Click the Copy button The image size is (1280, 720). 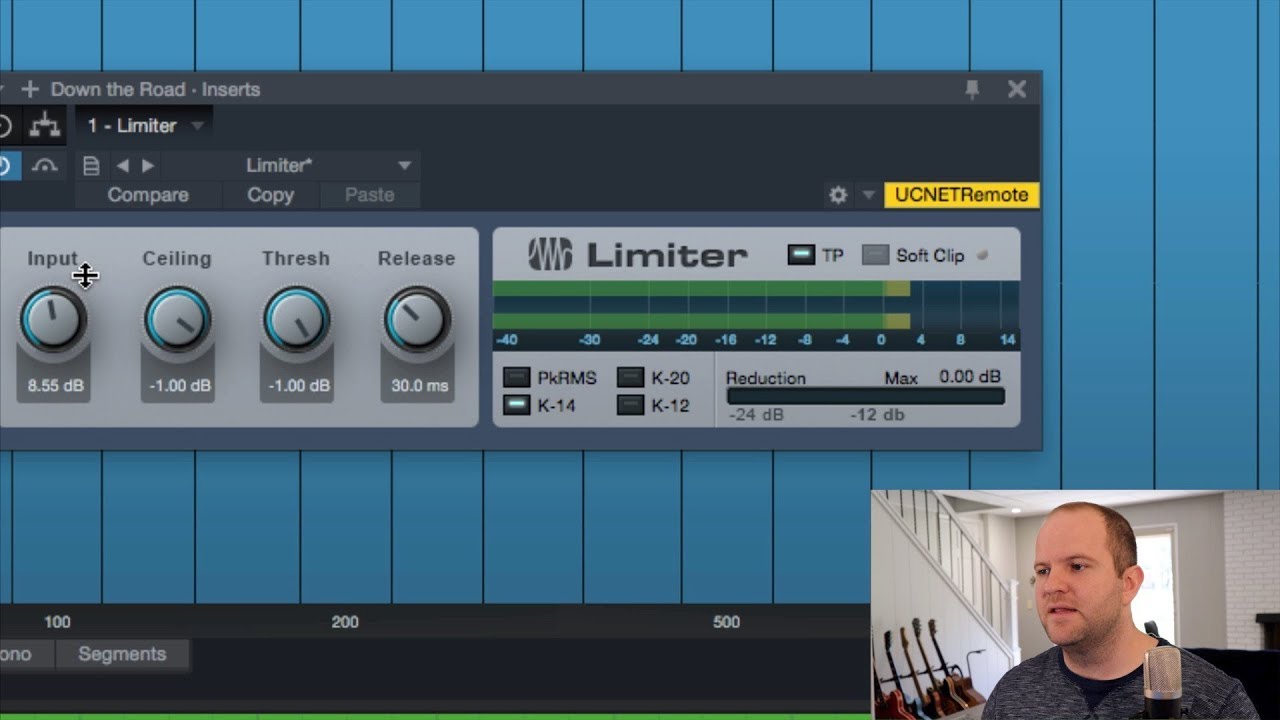pyautogui.click(x=270, y=195)
